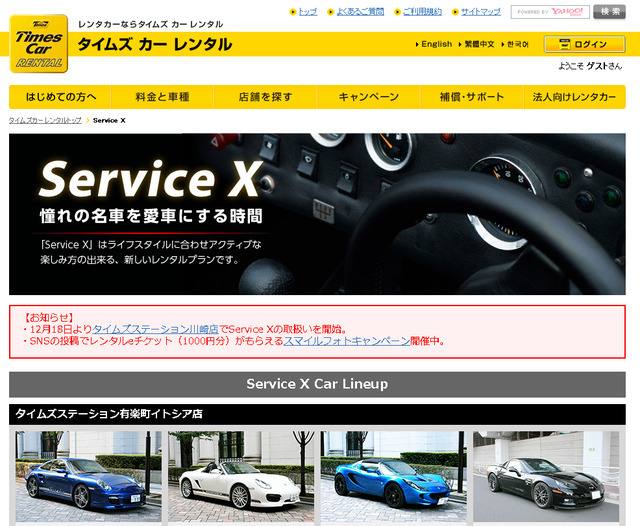Viewport: 640px width, 526px height.
Task: Open よくあるご質問 FAQ link
Action: pyautogui.click(x=360, y=12)
